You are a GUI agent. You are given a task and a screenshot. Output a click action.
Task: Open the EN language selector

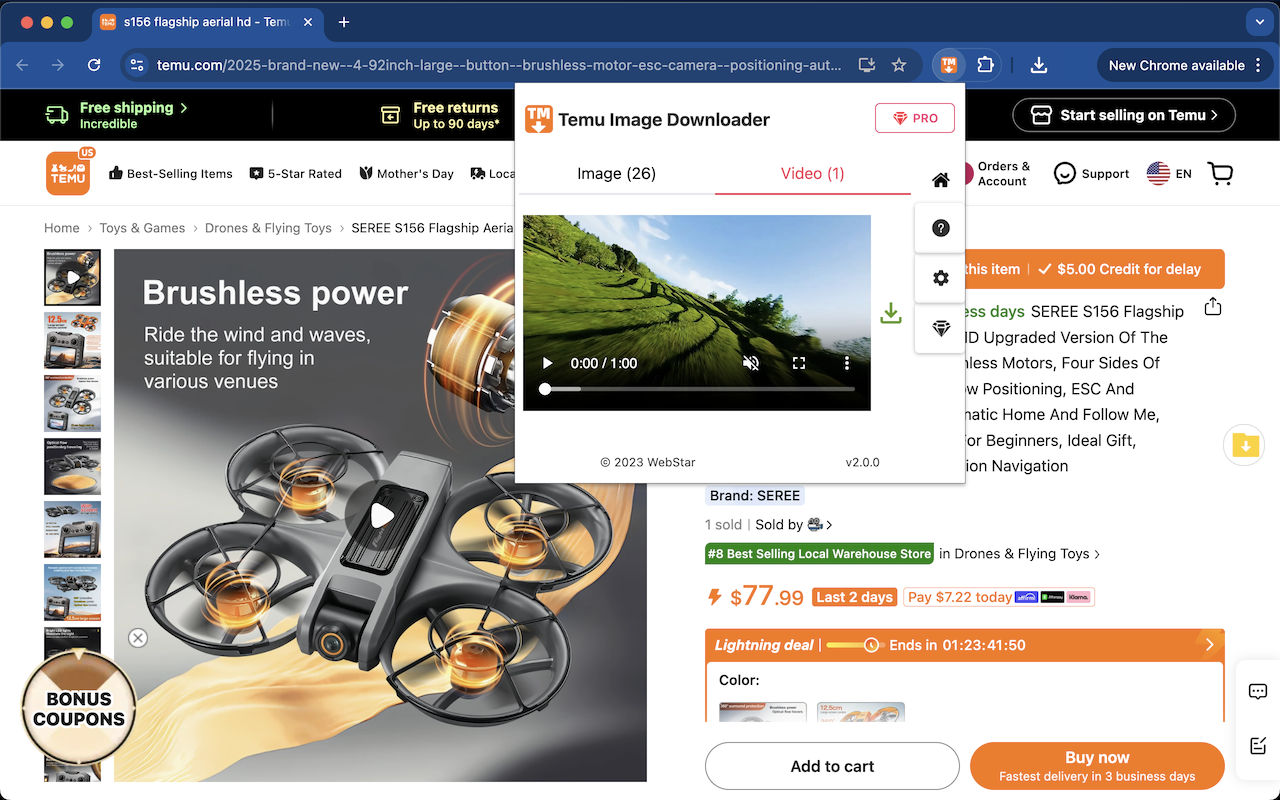[x=1168, y=173]
